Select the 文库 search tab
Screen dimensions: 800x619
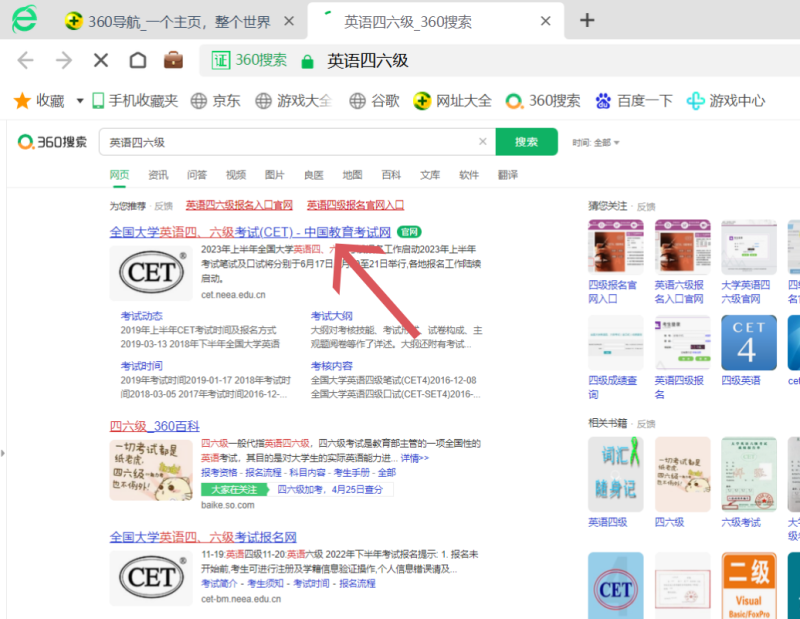(x=430, y=175)
